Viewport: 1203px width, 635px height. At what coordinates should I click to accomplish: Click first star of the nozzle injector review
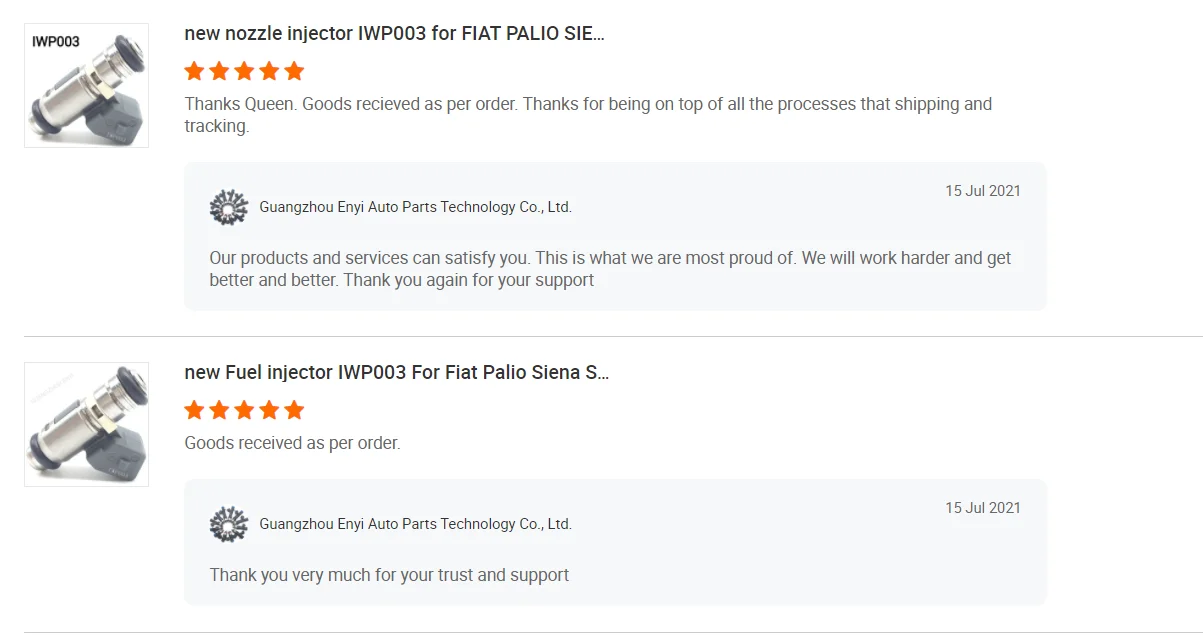(195, 71)
